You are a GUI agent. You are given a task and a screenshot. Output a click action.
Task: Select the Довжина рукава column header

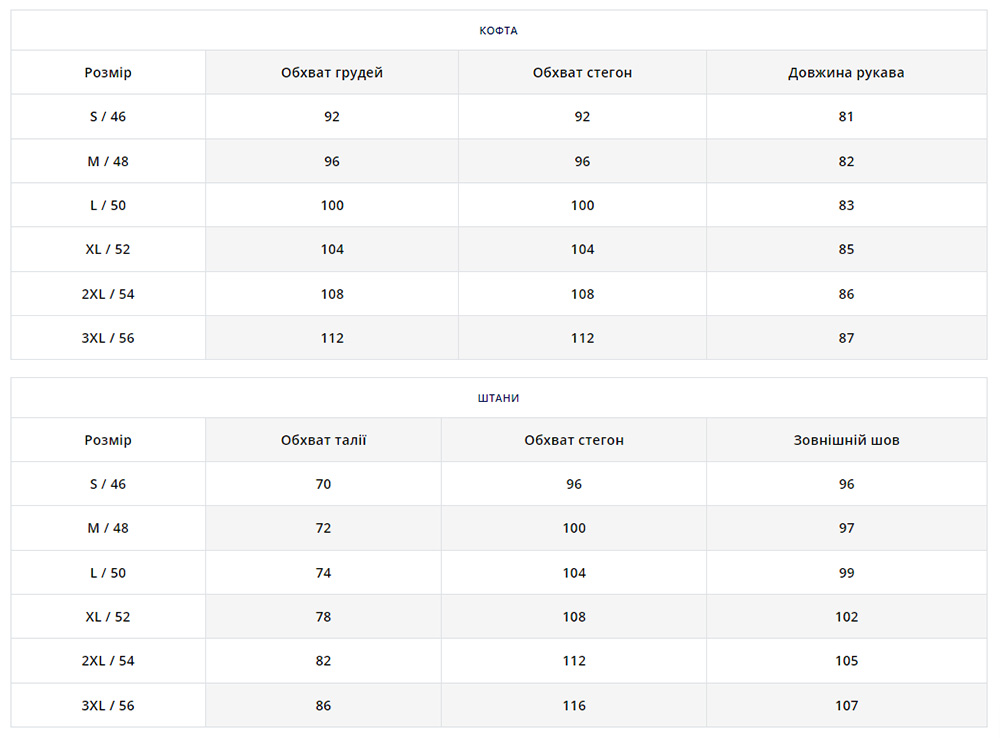coord(846,73)
